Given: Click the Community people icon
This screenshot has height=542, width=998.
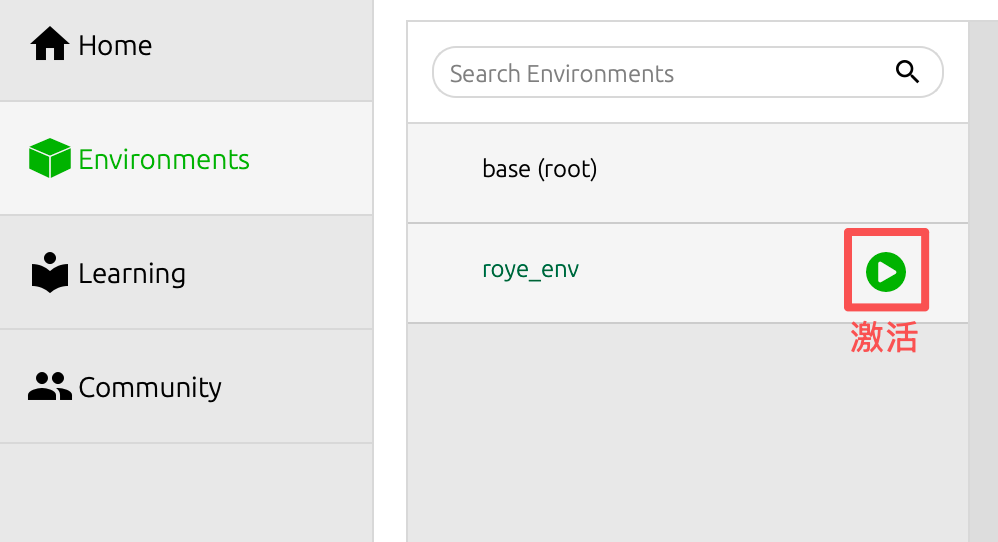Looking at the screenshot, I should [49, 387].
